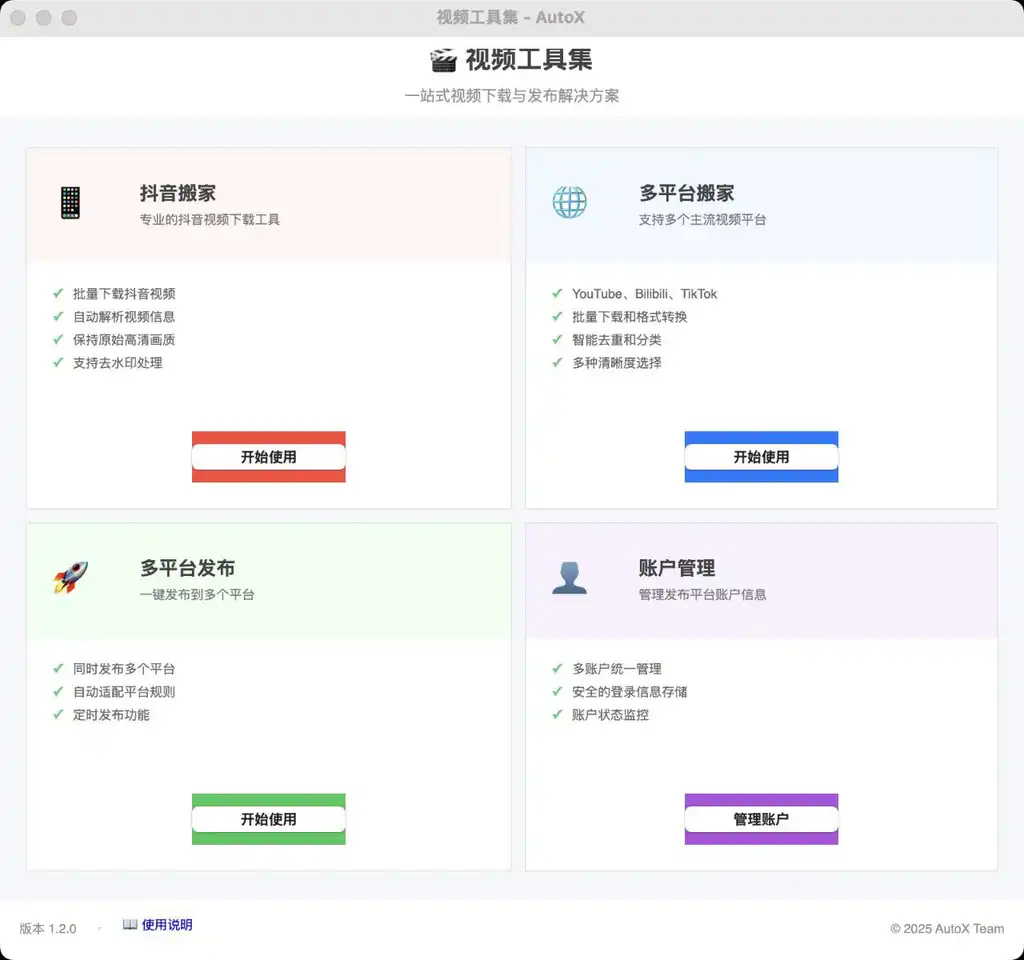Click the text 支持多个主流视频平台
This screenshot has height=960, width=1024.
[x=702, y=219]
